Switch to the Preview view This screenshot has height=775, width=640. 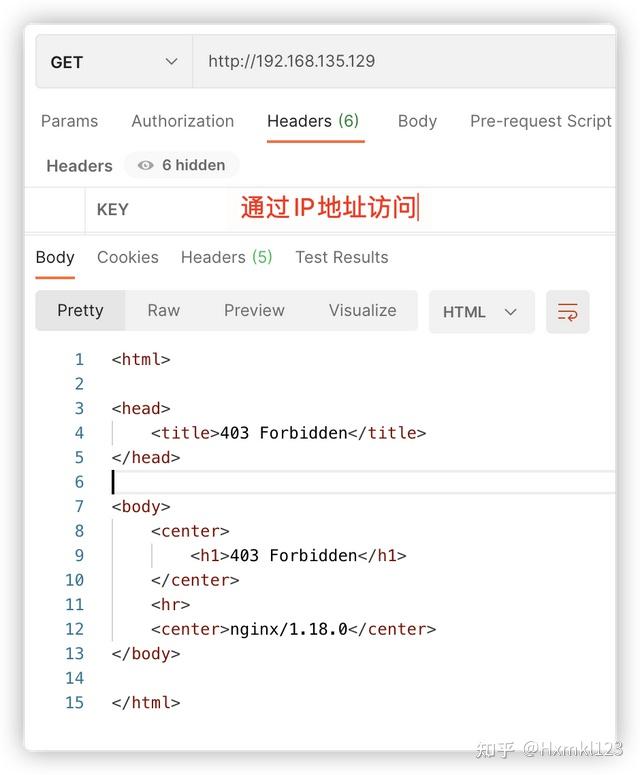pyautogui.click(x=254, y=310)
